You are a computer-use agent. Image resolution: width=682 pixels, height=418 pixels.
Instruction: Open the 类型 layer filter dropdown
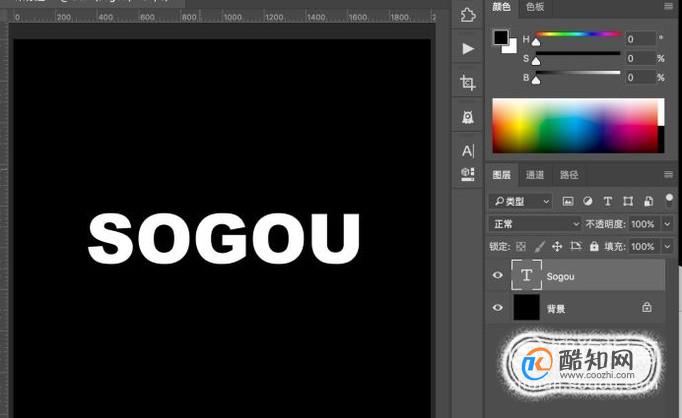[x=521, y=201]
